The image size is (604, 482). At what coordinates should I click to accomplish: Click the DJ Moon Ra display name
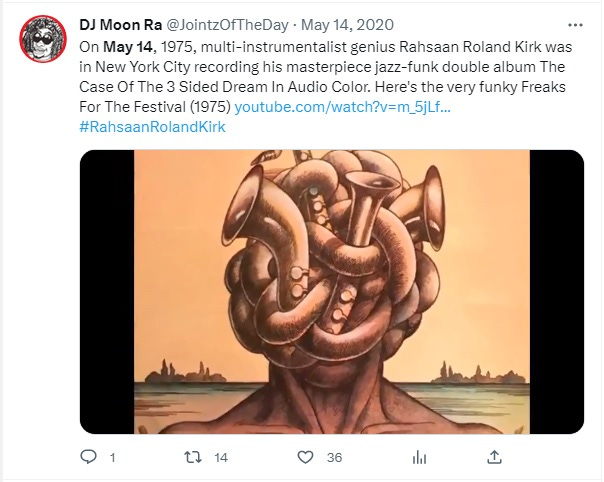click(x=120, y=25)
